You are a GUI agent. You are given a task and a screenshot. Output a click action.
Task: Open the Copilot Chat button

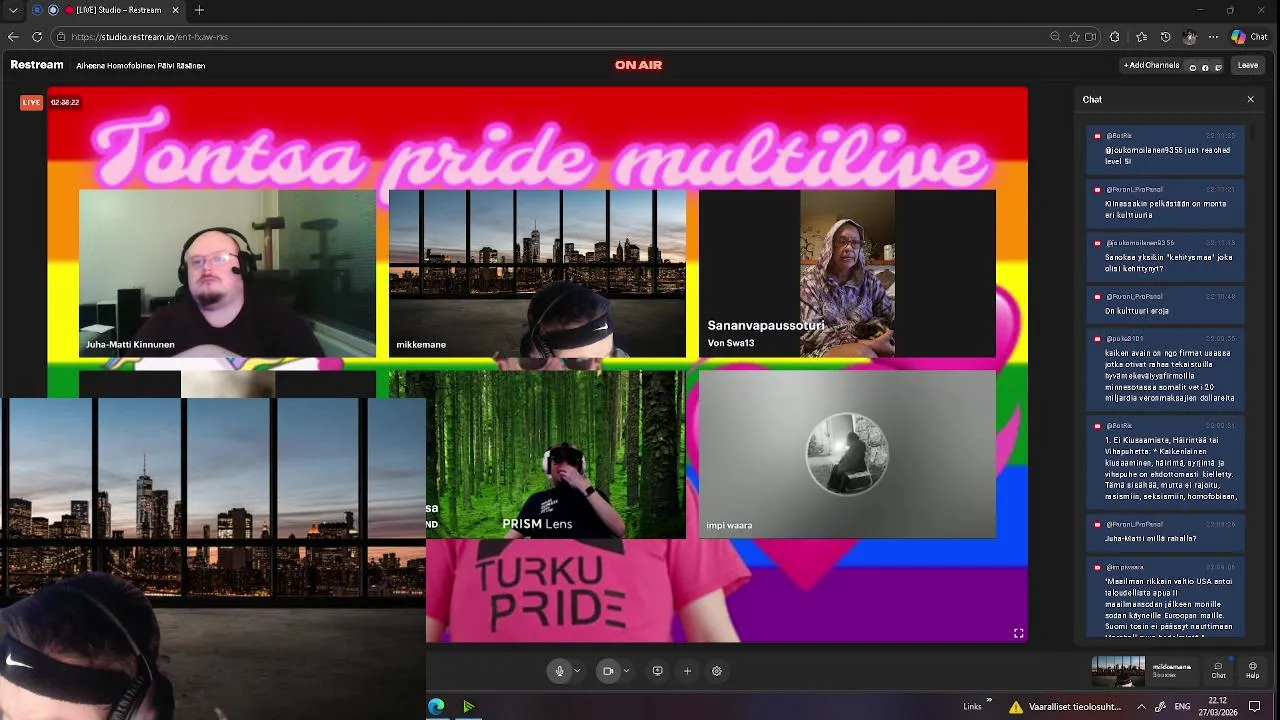click(1249, 37)
